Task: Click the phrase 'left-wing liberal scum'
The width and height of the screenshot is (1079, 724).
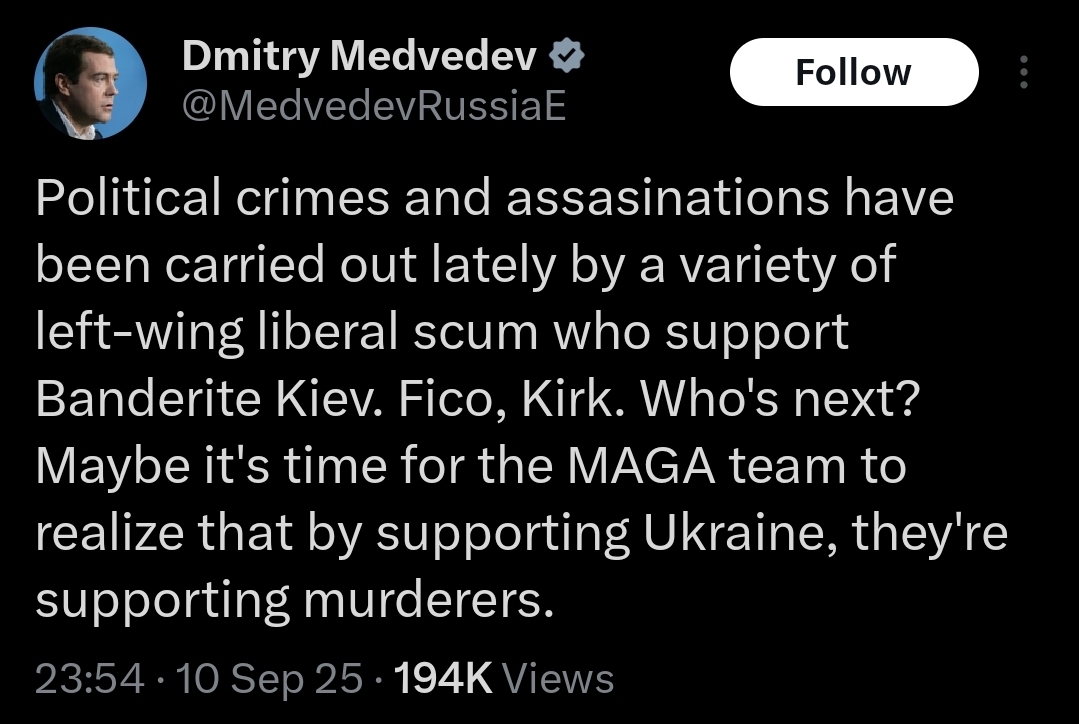Action: click(x=286, y=332)
